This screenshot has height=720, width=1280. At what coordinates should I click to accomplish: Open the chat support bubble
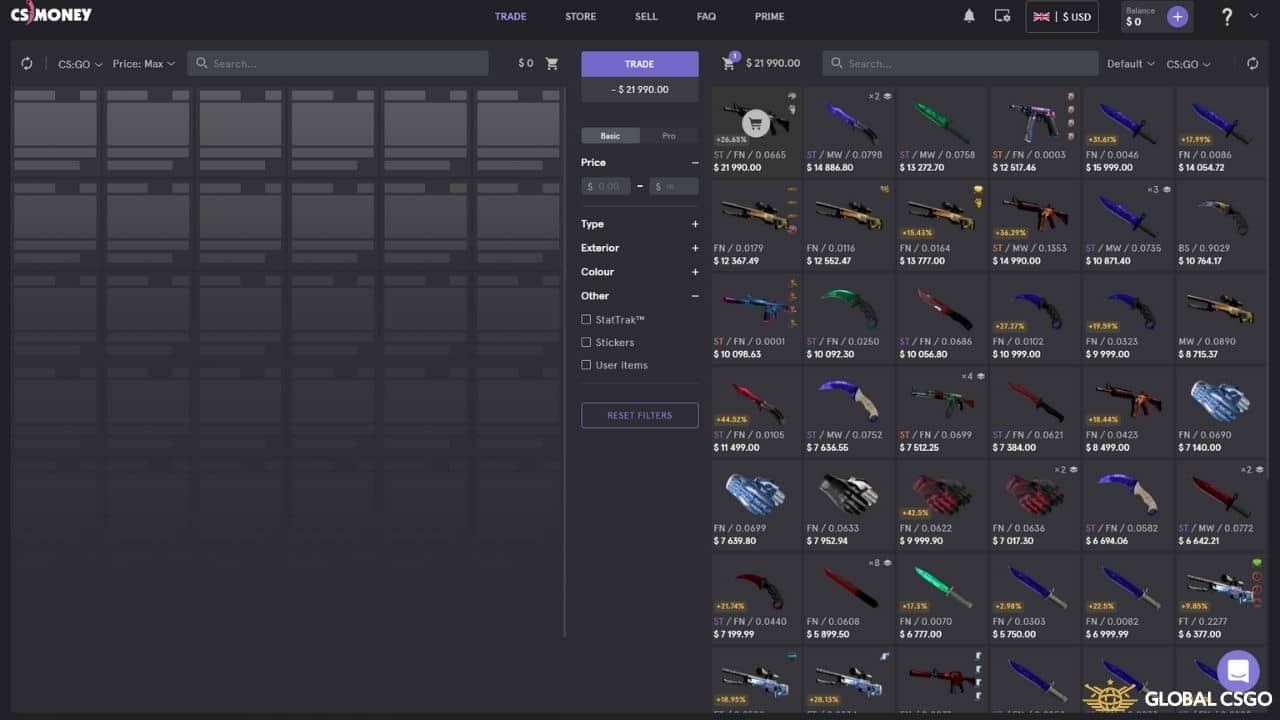pyautogui.click(x=1238, y=671)
